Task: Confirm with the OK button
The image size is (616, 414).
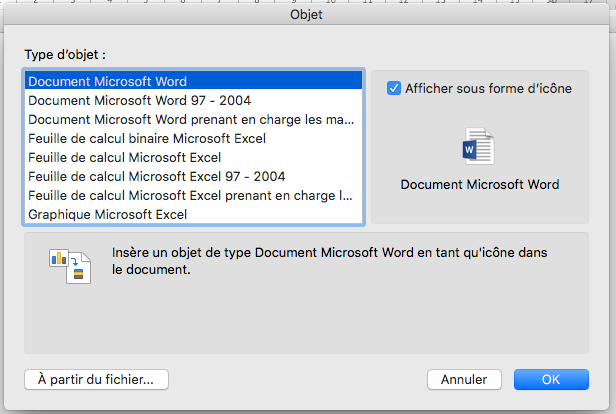Action: click(551, 379)
